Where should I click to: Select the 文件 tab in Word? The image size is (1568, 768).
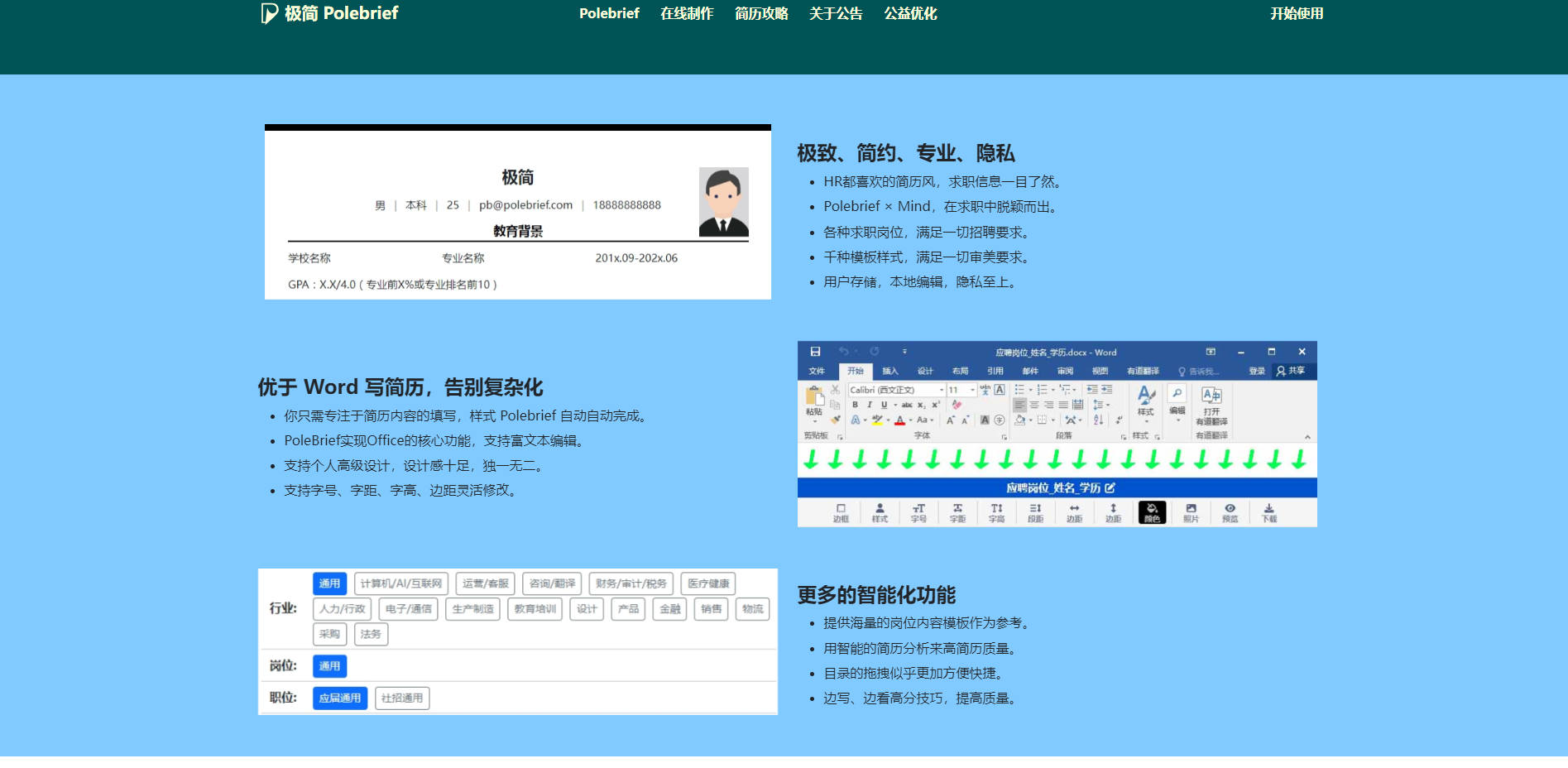click(x=817, y=371)
